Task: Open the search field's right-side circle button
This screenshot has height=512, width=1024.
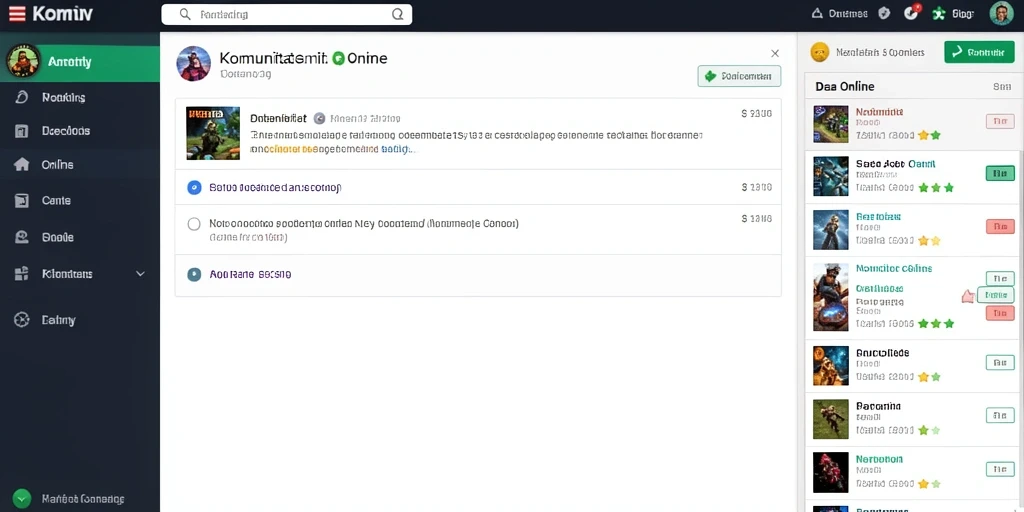Action: point(397,14)
